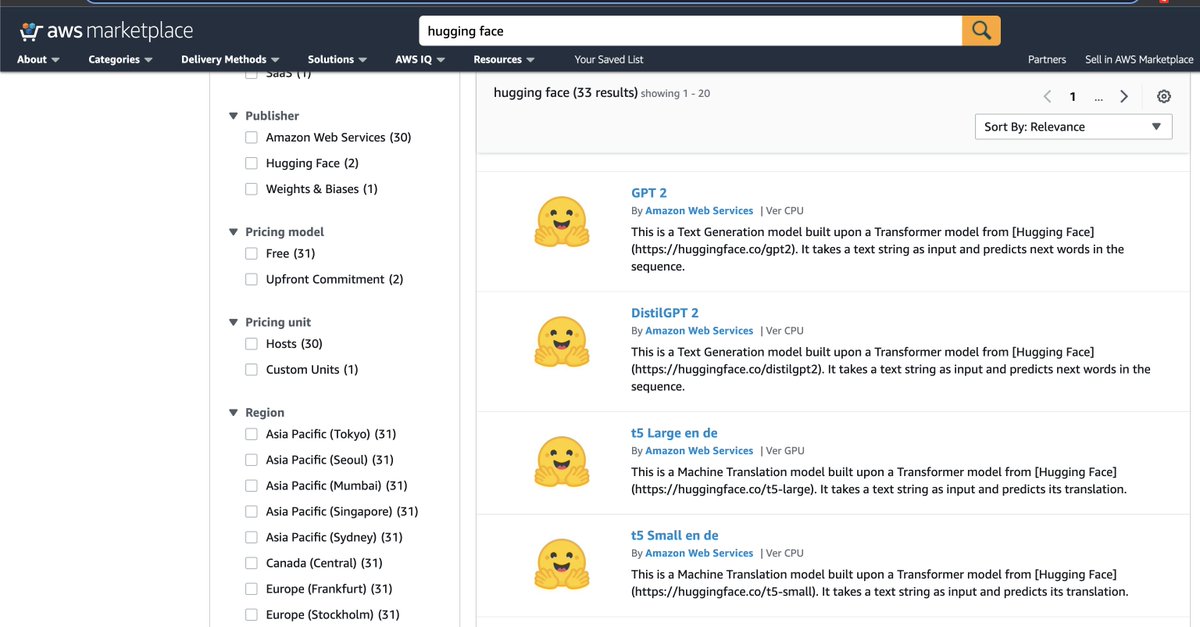Go to next results page arrow
Viewport: 1200px width, 627px height.
tap(1124, 97)
